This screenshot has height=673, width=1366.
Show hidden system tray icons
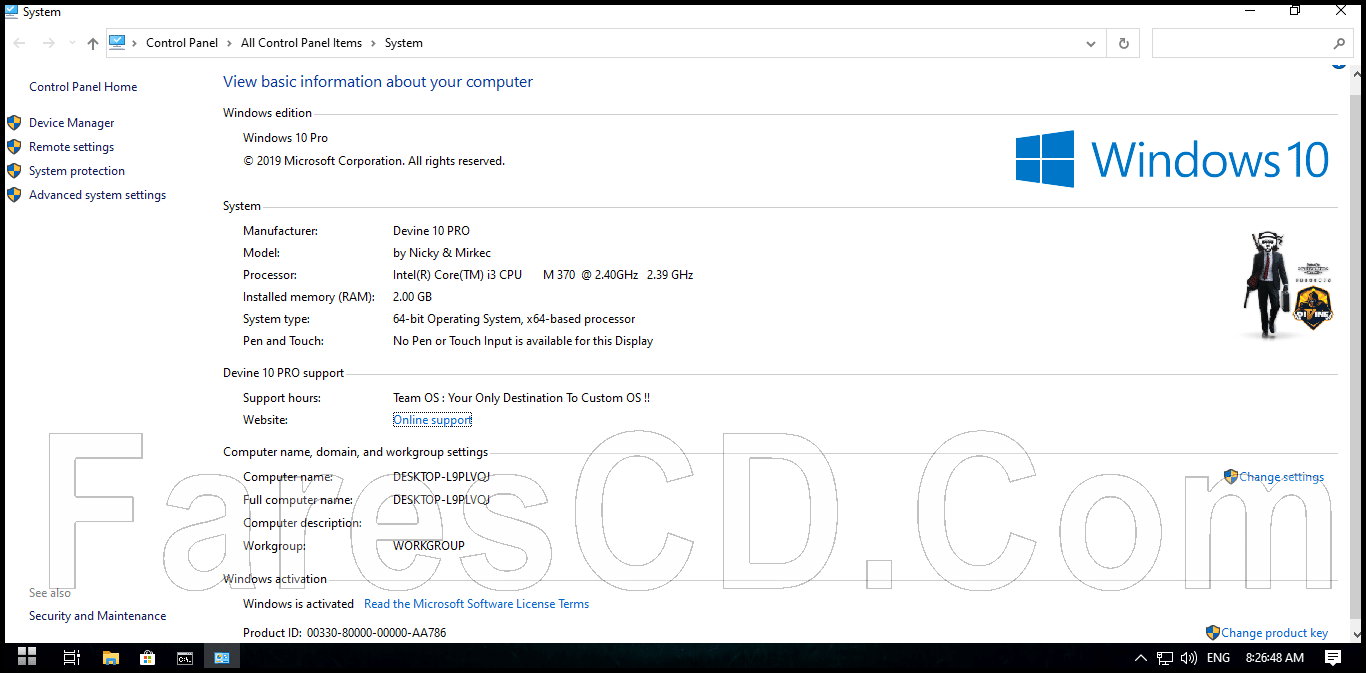coord(1141,658)
